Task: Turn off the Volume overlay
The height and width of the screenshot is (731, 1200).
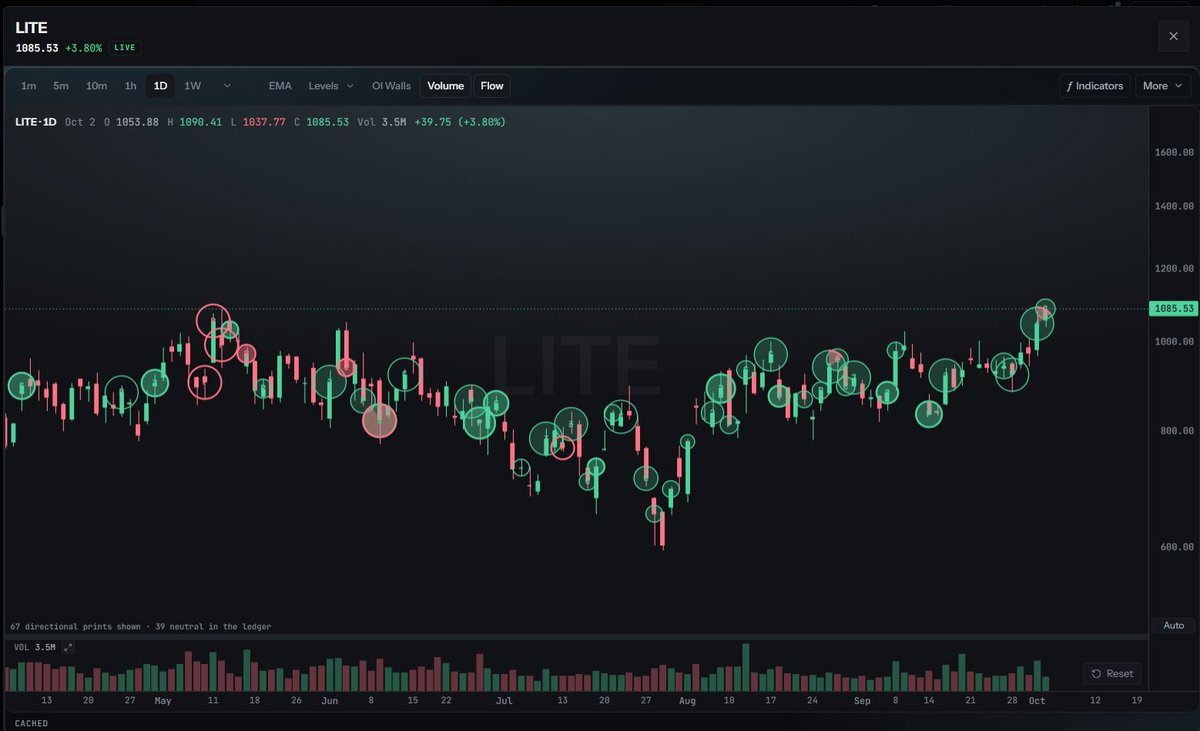Action: 446,86
